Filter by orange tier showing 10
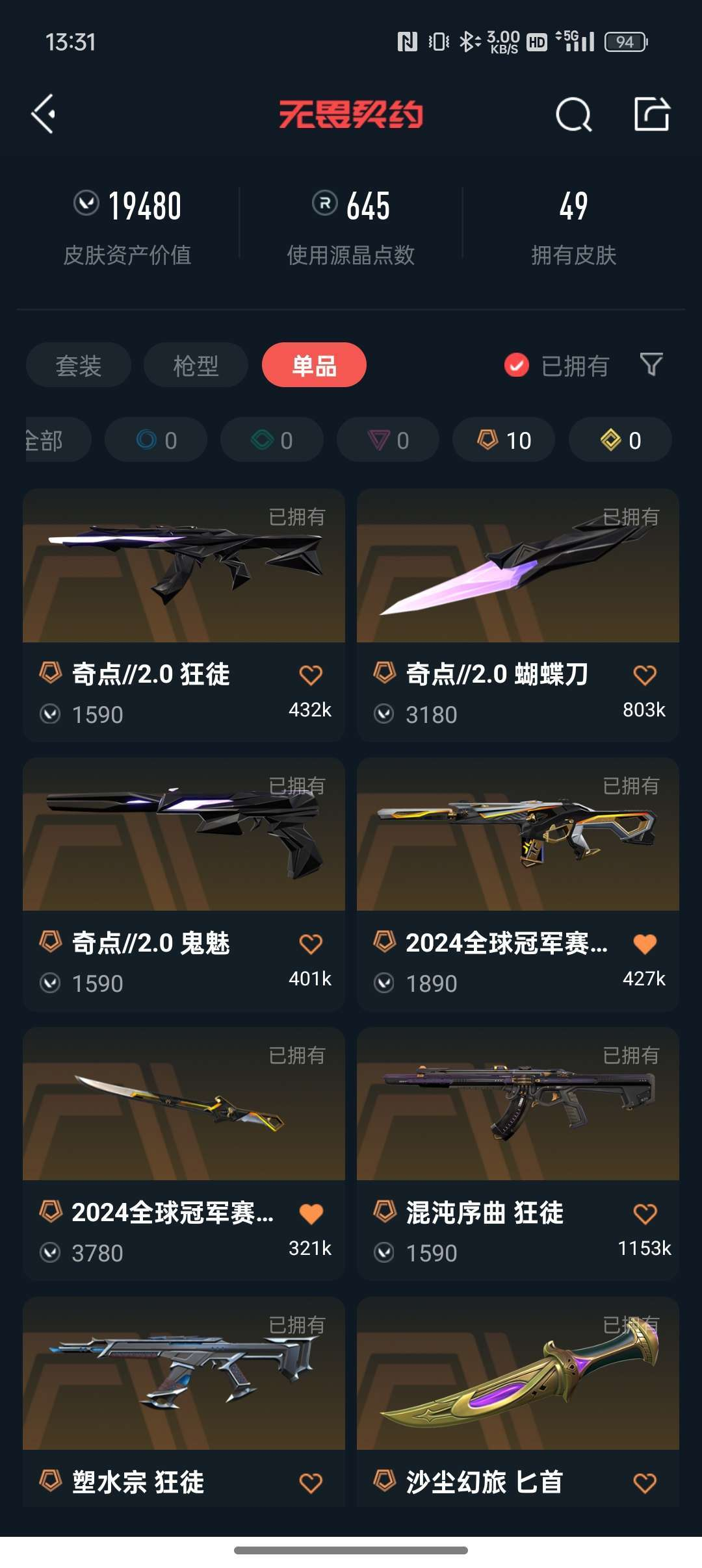The width and height of the screenshot is (702, 1568). pos(504,440)
